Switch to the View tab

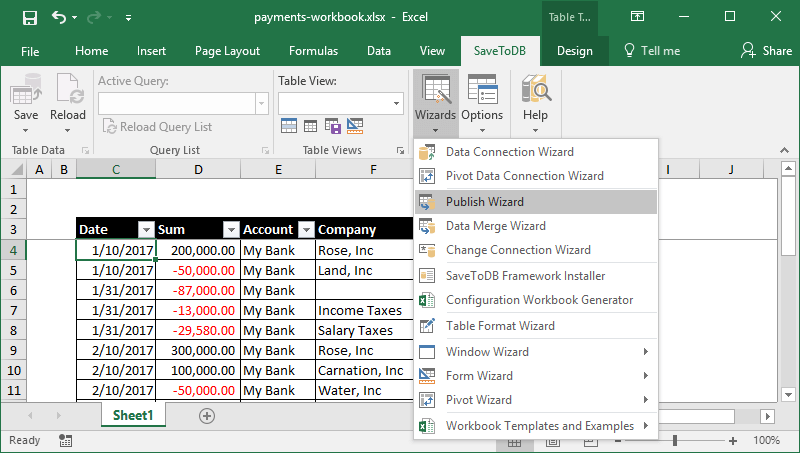(x=432, y=51)
